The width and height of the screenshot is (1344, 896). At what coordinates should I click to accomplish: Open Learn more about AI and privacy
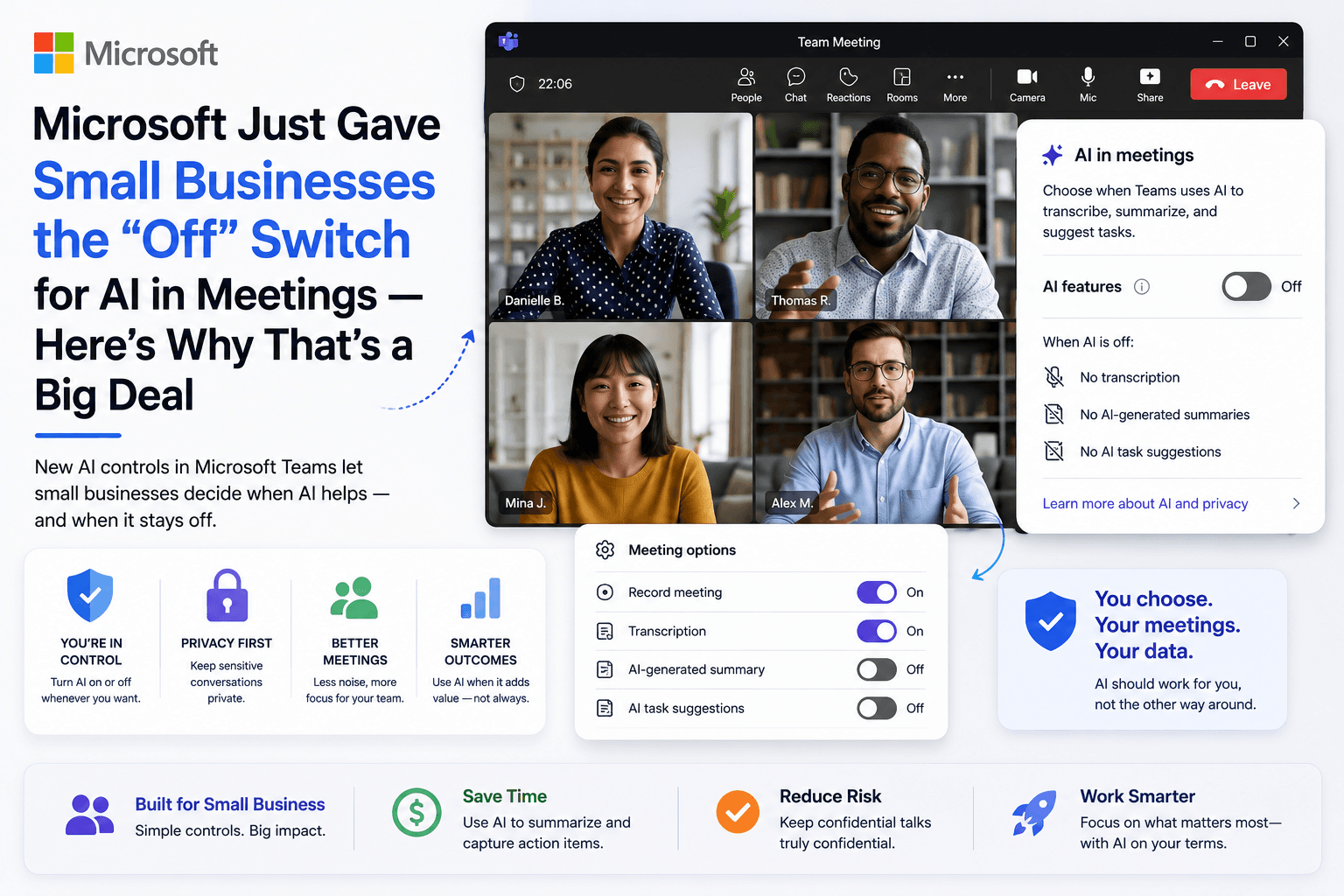(x=1144, y=503)
